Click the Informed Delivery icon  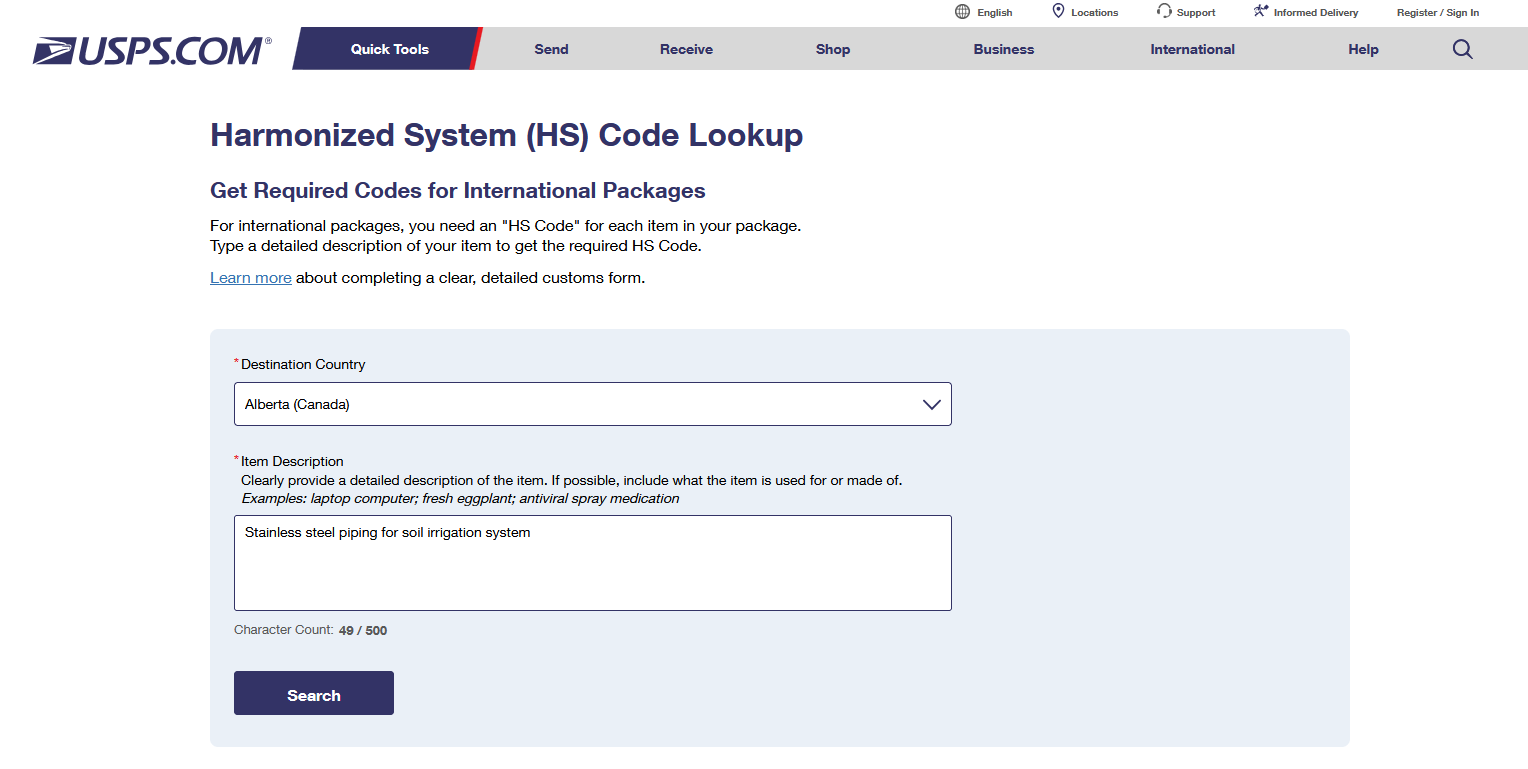click(x=1261, y=12)
